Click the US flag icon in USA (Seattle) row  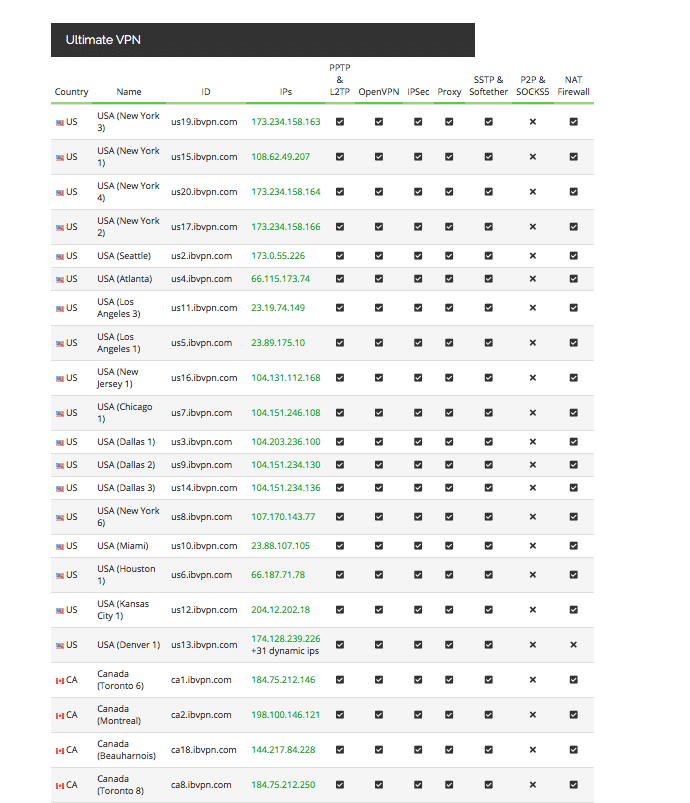[60, 257]
